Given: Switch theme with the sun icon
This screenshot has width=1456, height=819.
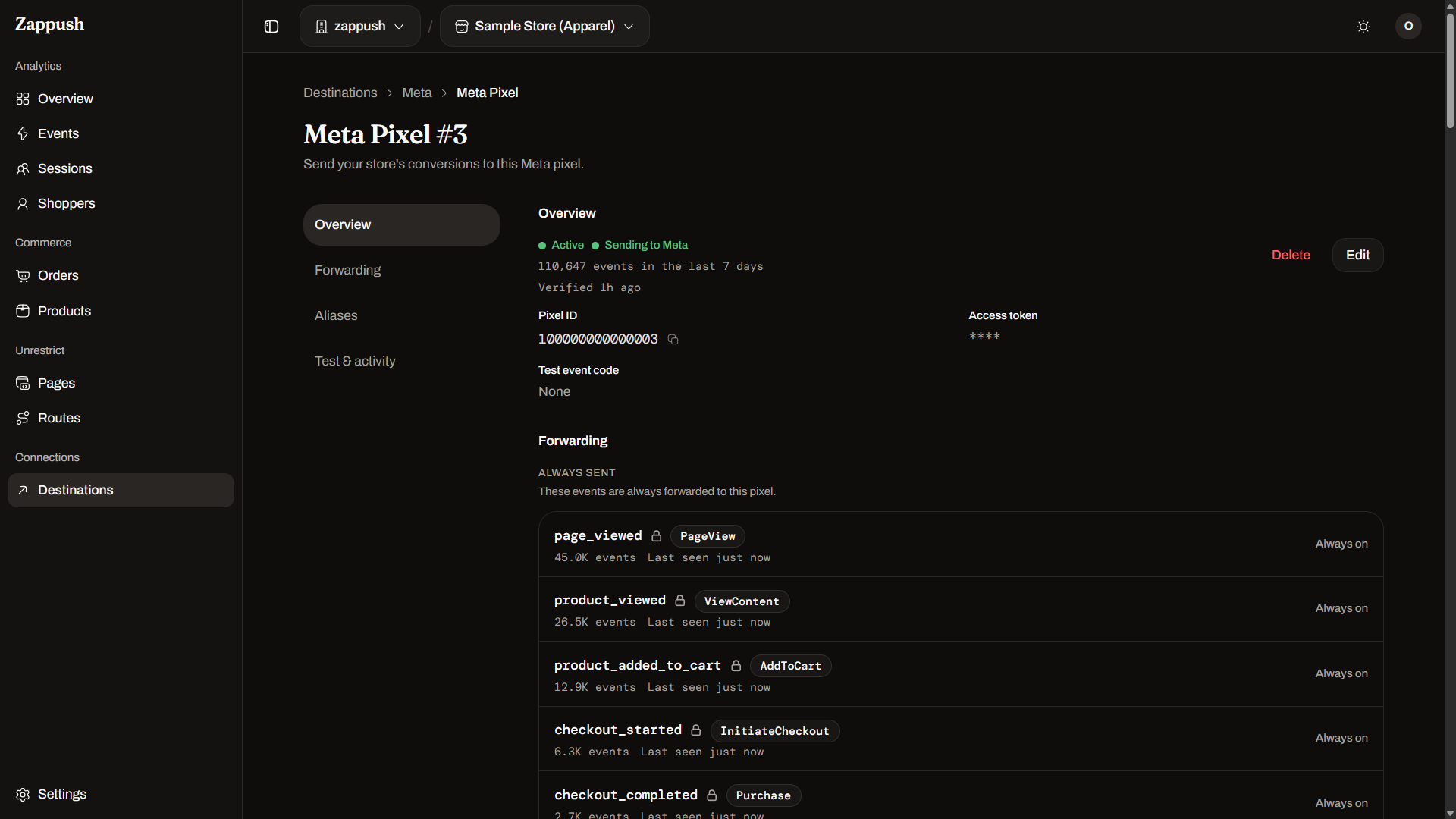Looking at the screenshot, I should 1363,27.
